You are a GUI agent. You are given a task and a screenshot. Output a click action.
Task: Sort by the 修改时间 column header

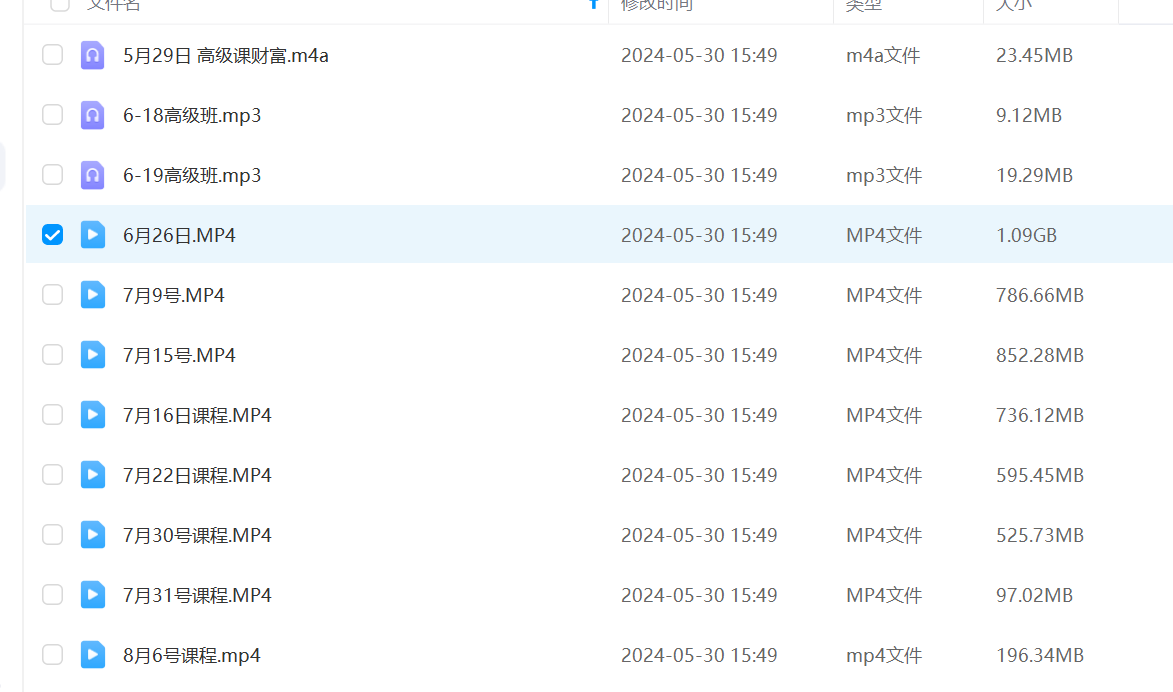coord(656,5)
